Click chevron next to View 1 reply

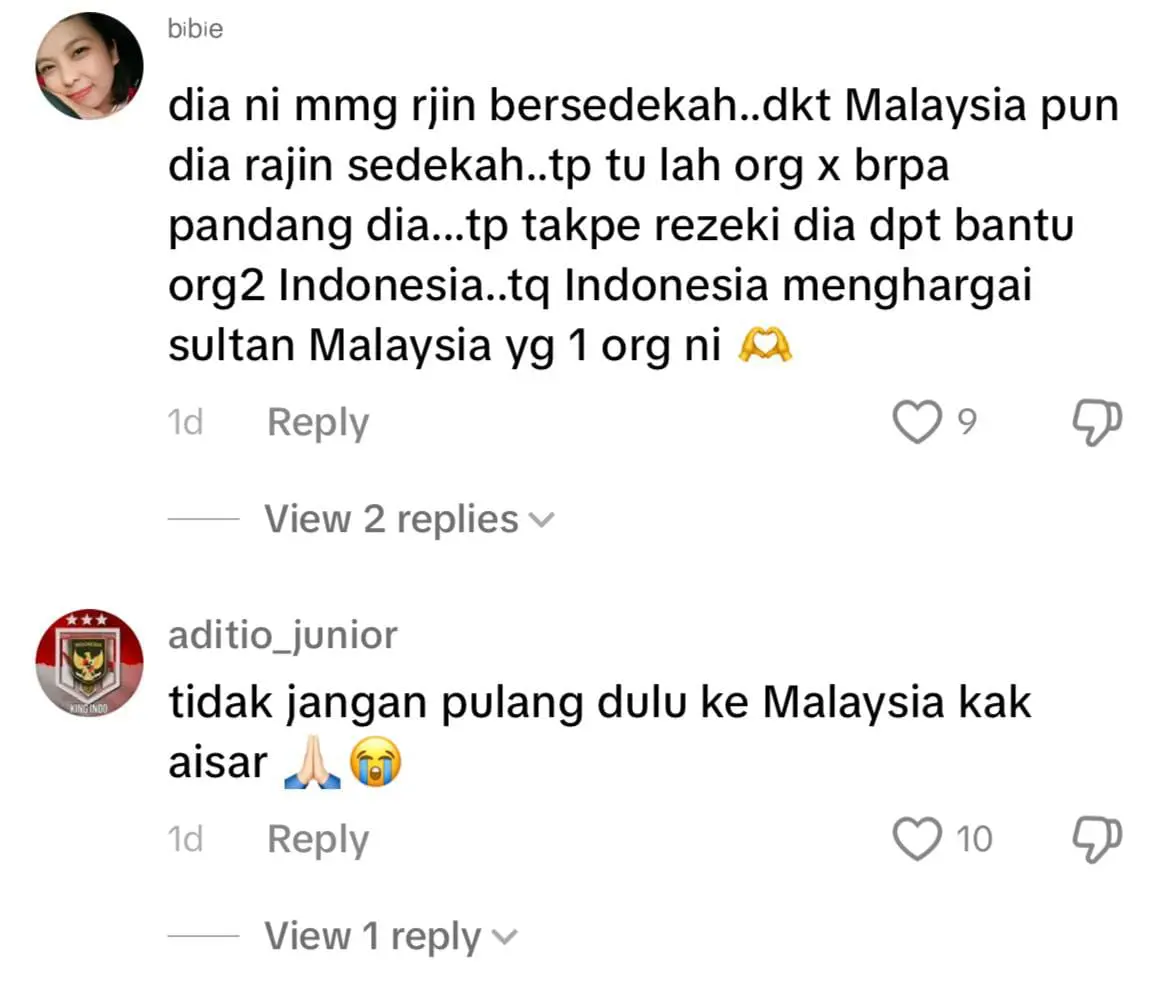(504, 937)
